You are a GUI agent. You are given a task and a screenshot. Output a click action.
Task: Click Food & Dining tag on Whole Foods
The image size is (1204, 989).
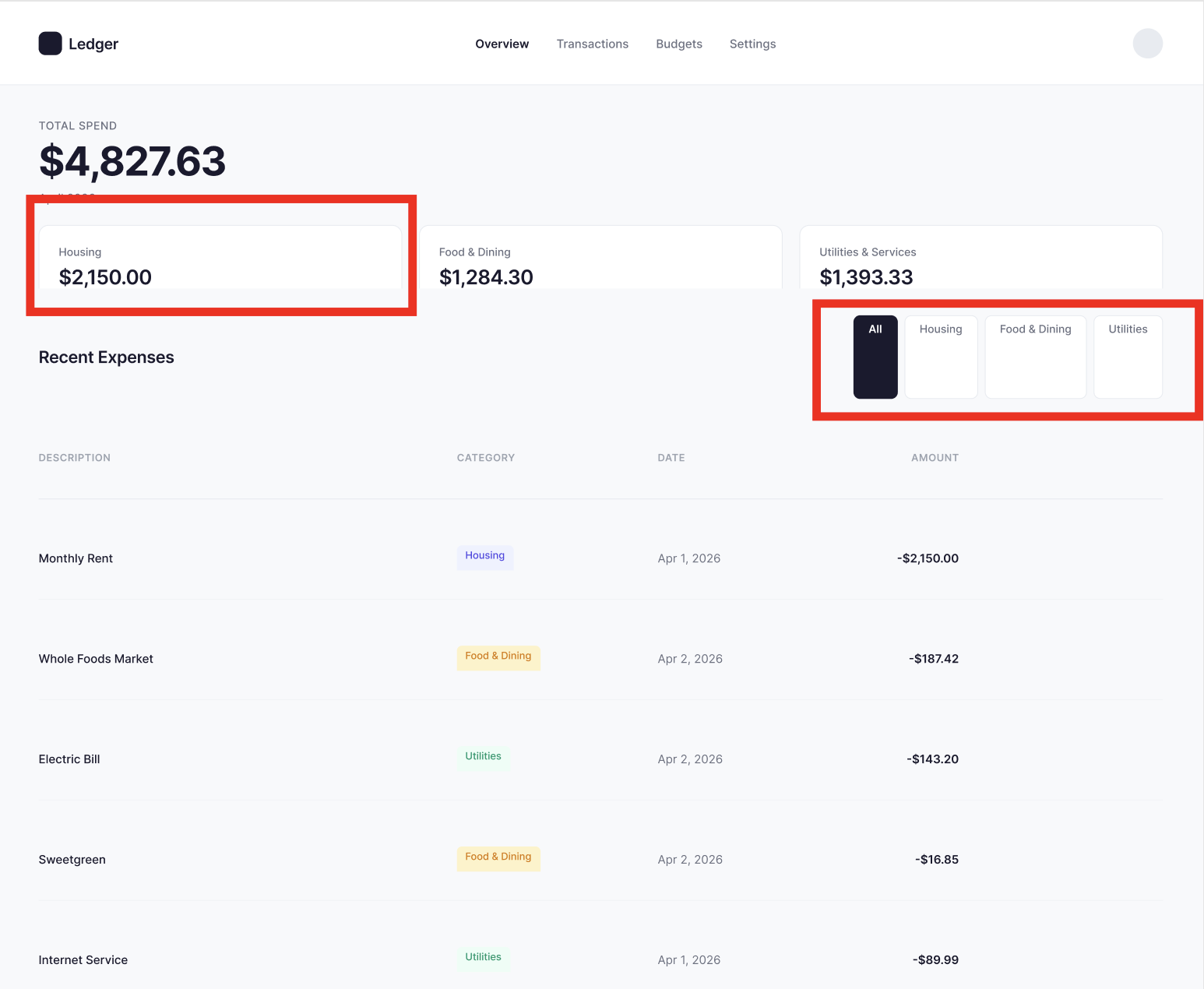click(498, 656)
